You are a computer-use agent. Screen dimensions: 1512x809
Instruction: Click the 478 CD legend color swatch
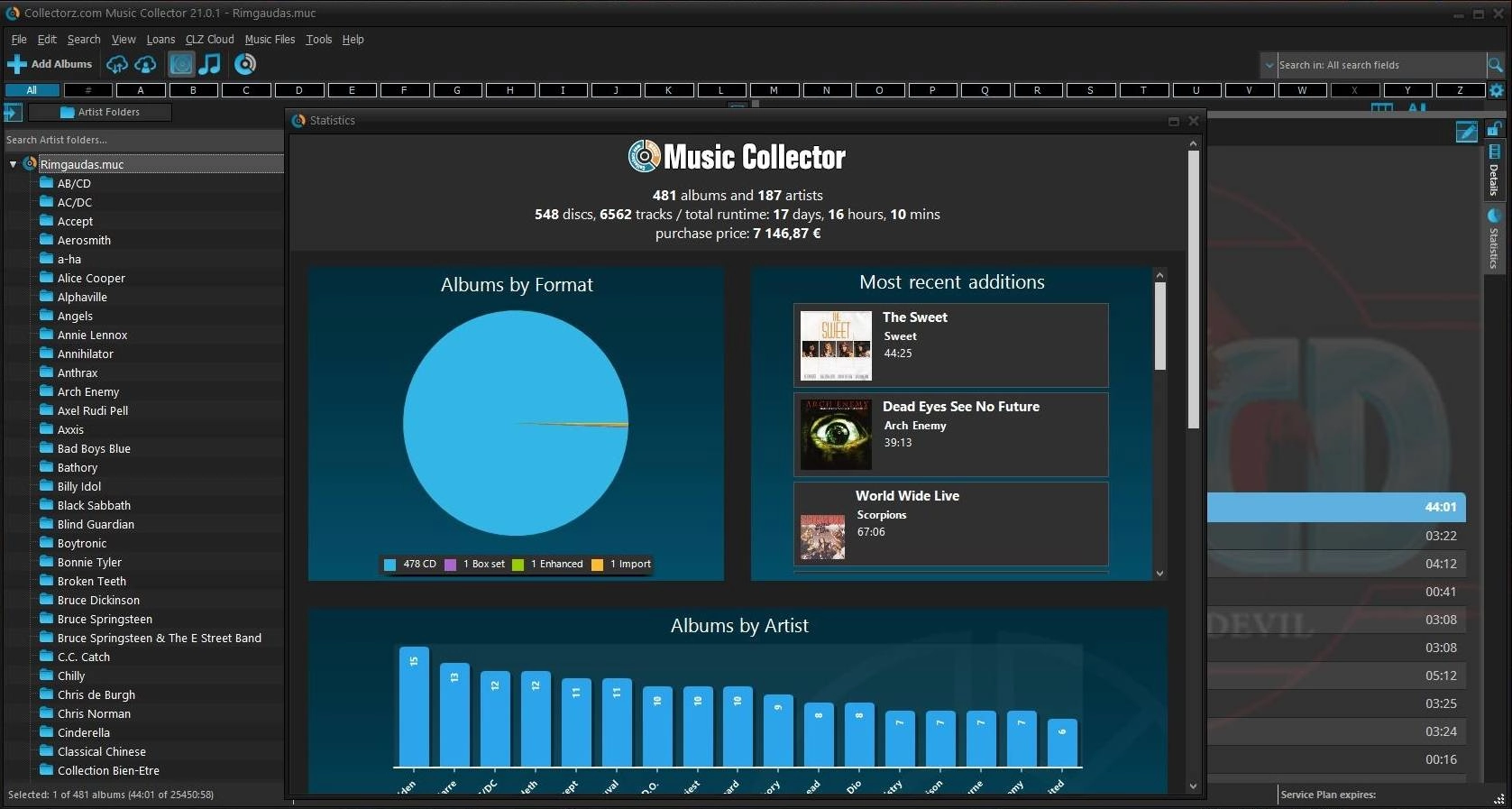pos(389,565)
